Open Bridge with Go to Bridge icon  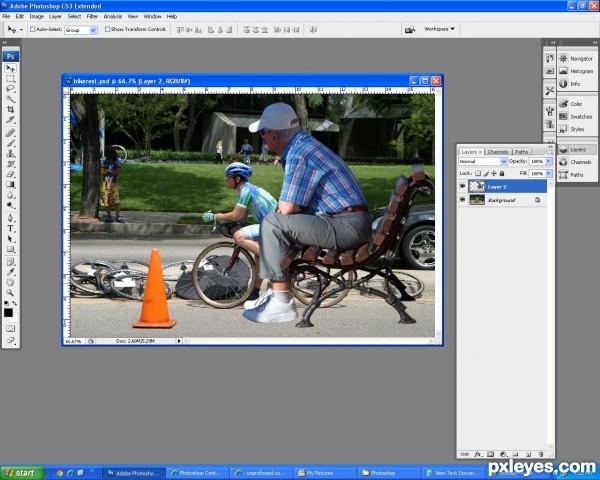pos(410,29)
